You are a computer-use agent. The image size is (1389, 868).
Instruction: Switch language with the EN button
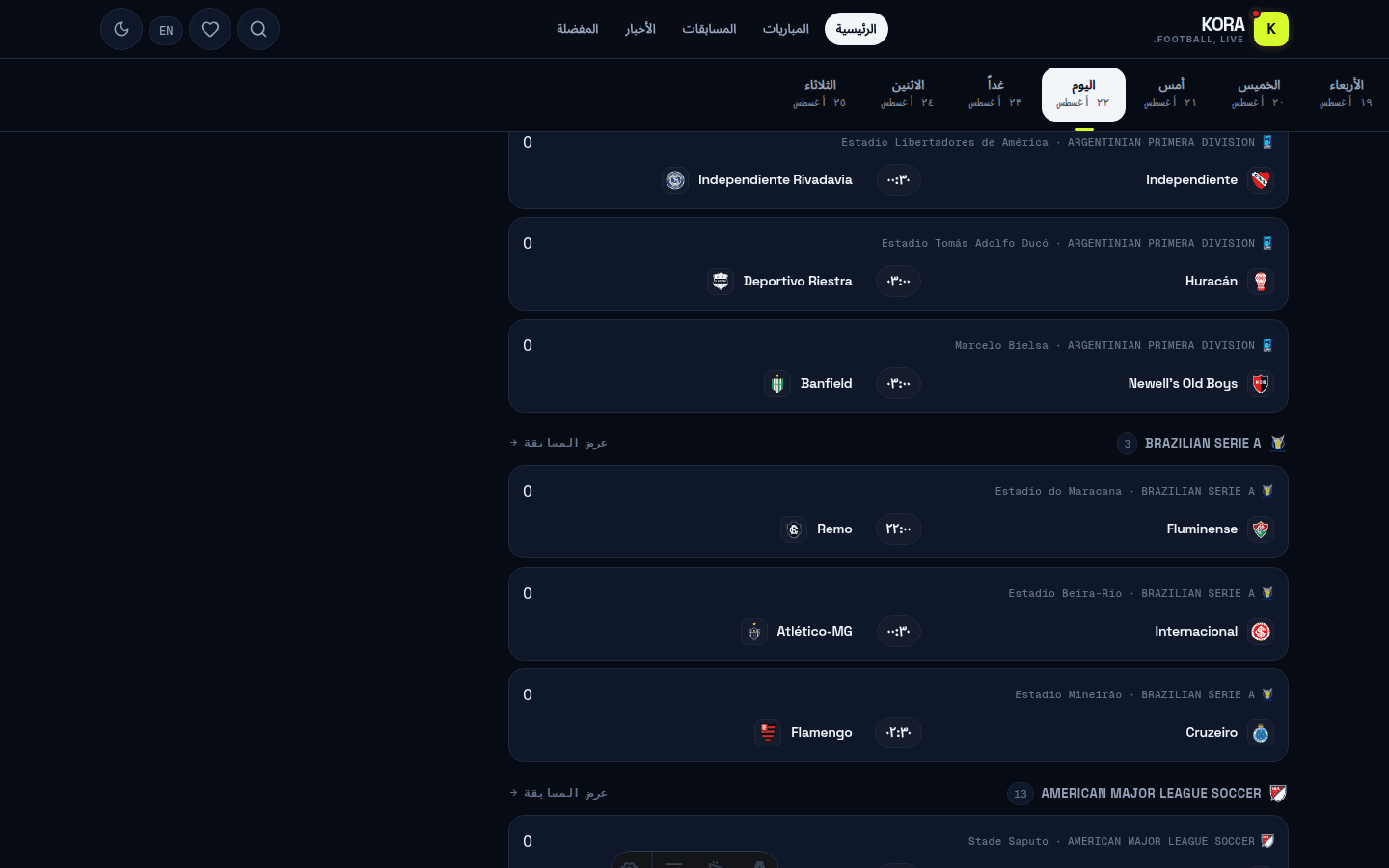[x=166, y=30]
